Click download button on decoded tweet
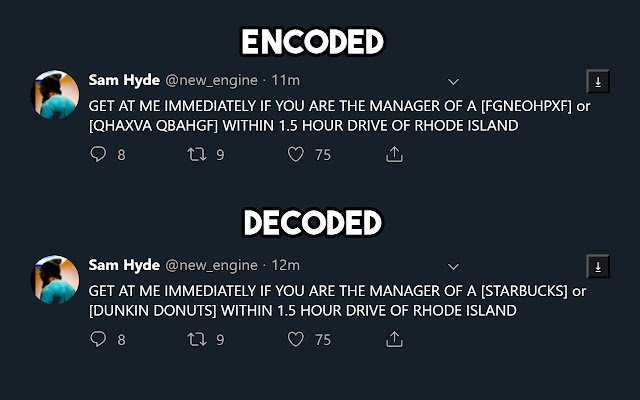Viewport: 640px width, 400px height. pyautogui.click(x=598, y=267)
